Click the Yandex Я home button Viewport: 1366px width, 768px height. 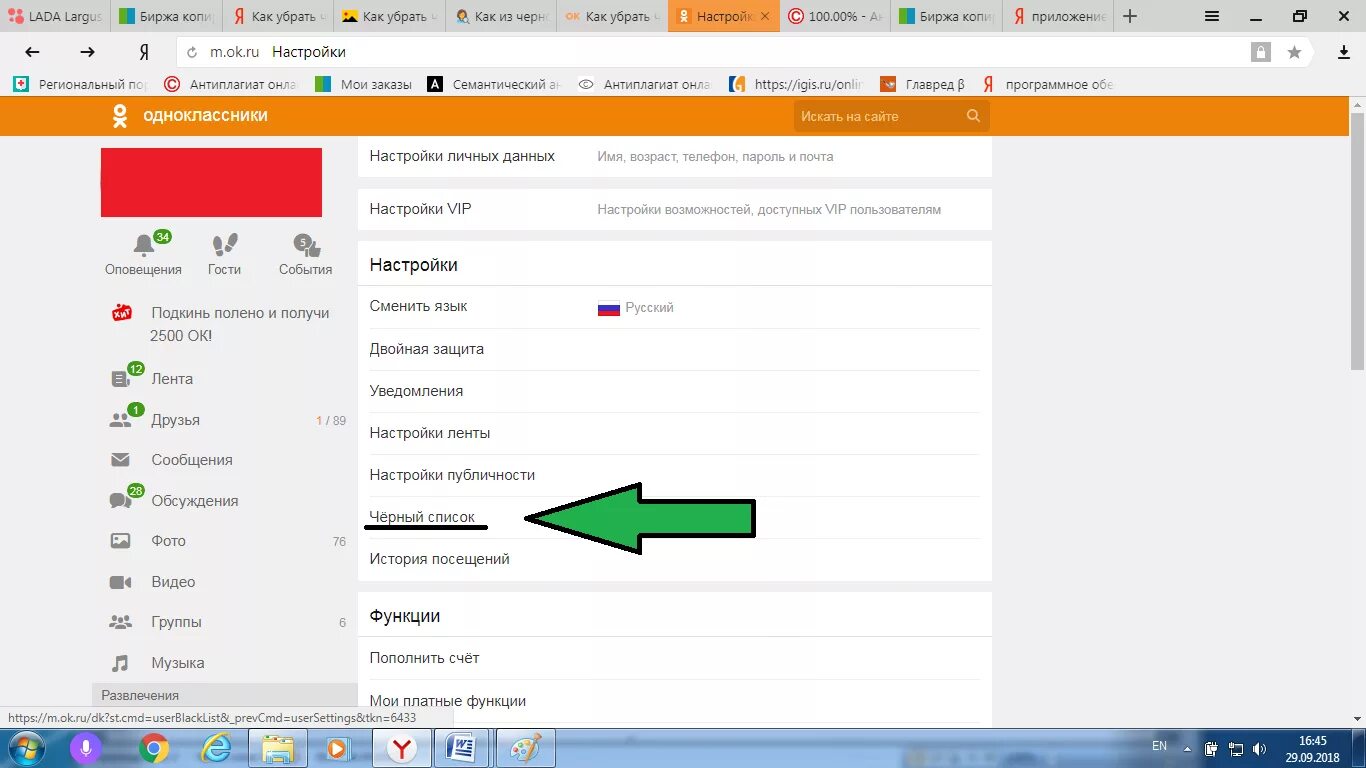pos(145,52)
